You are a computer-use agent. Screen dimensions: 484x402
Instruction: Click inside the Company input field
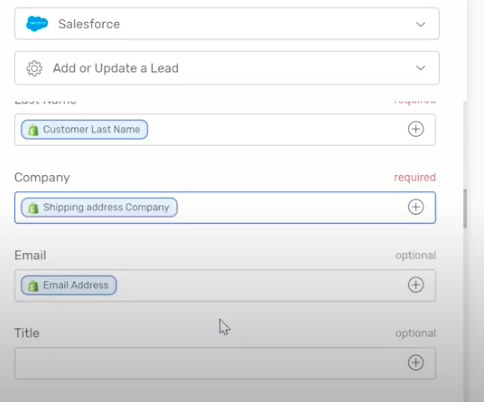(225, 207)
